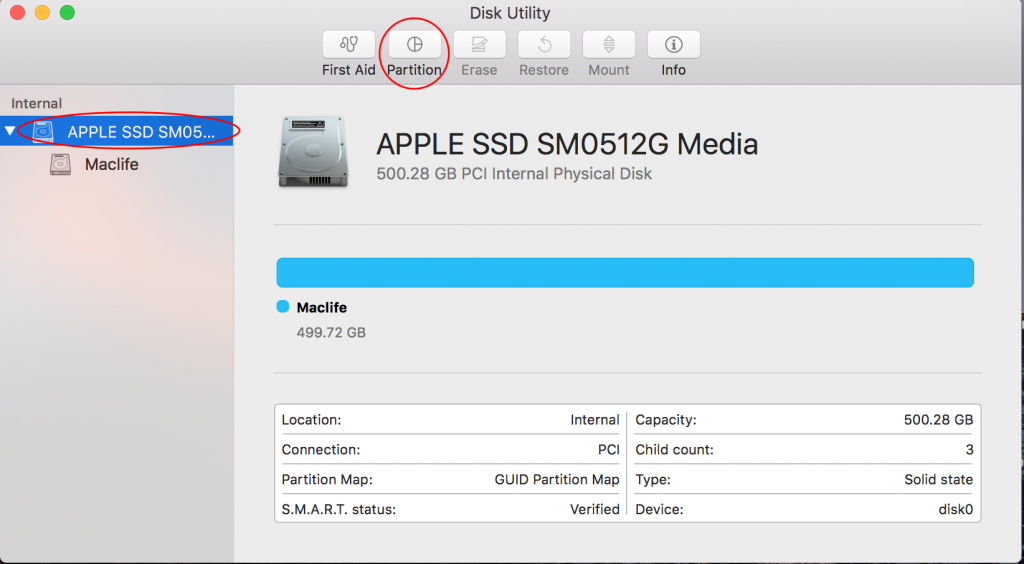Screen dimensions: 1024x564
Task: Click the bold Maclife legend label
Action: click(x=321, y=307)
